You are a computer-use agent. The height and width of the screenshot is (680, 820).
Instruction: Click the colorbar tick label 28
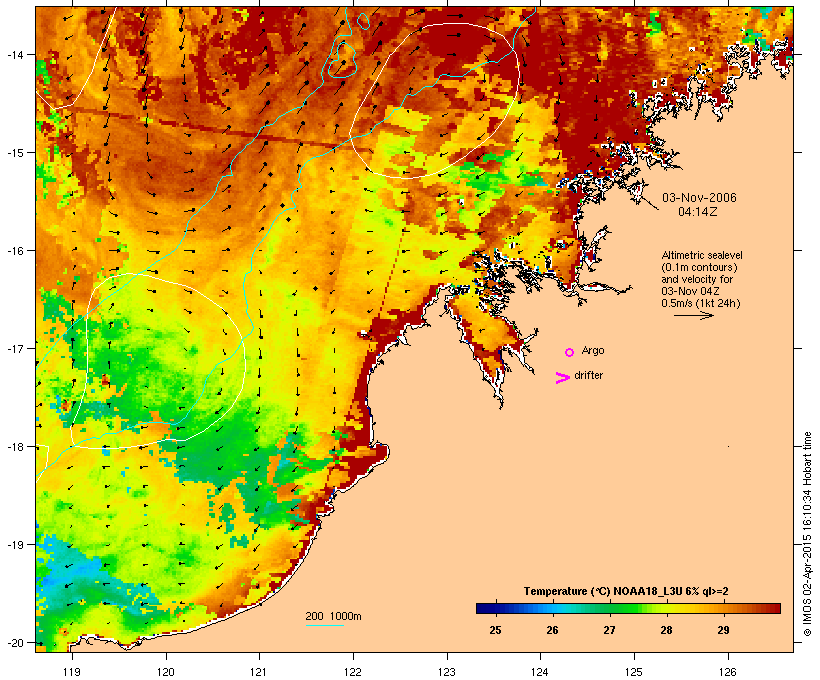coord(666,630)
